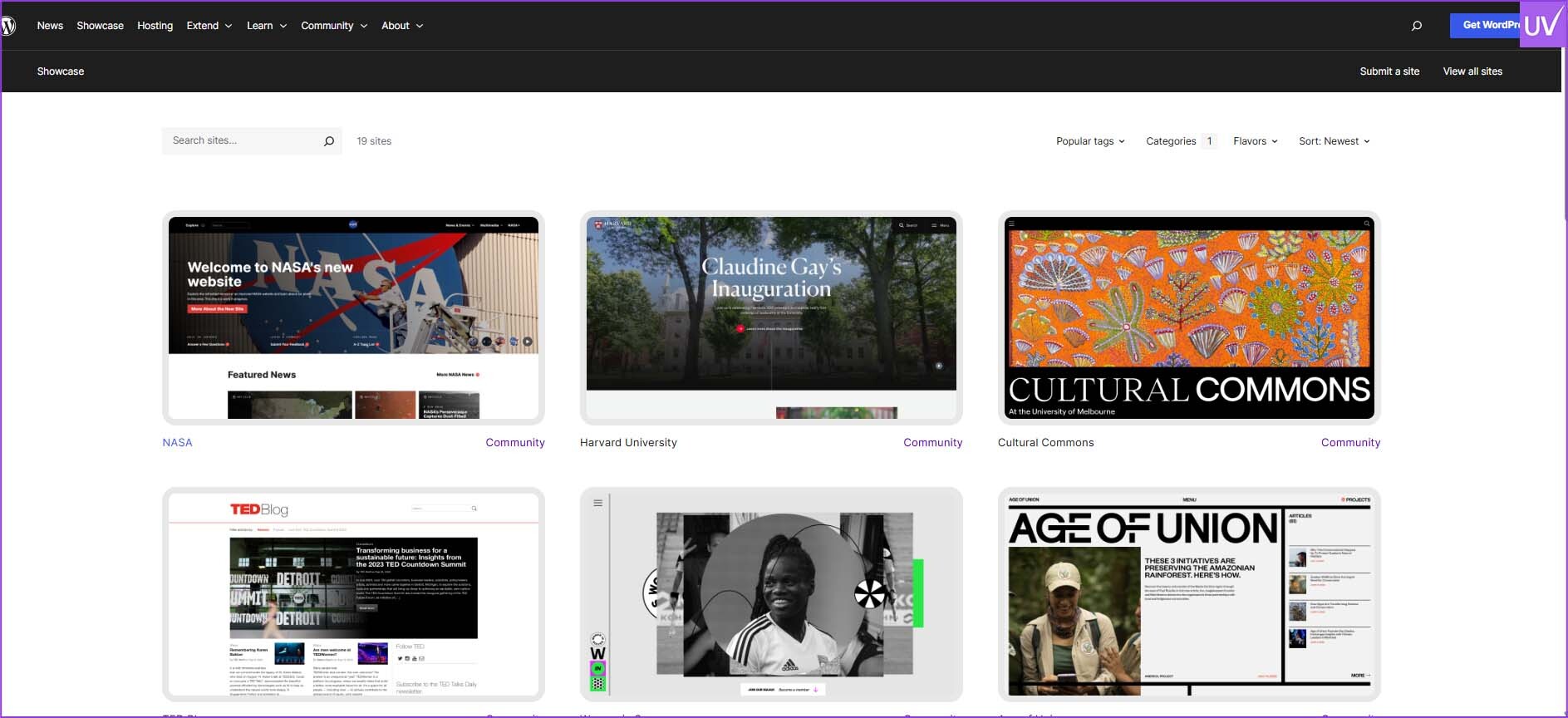This screenshot has width=1568, height=718.
Task: Expand the Community menu in top navigation
Action: 334,26
